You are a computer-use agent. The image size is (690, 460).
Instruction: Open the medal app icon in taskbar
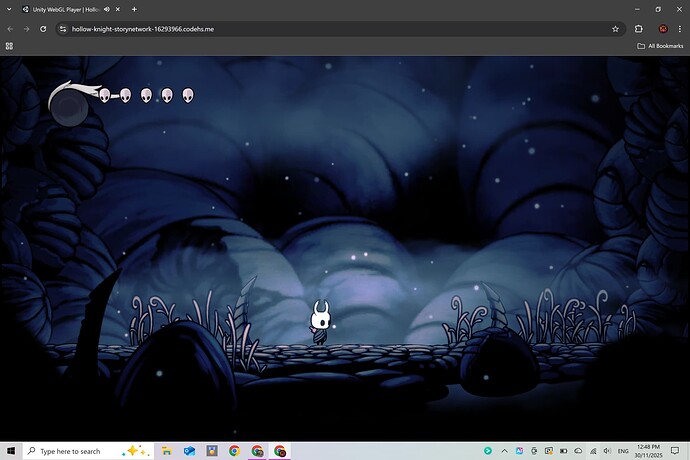[x=212, y=451]
